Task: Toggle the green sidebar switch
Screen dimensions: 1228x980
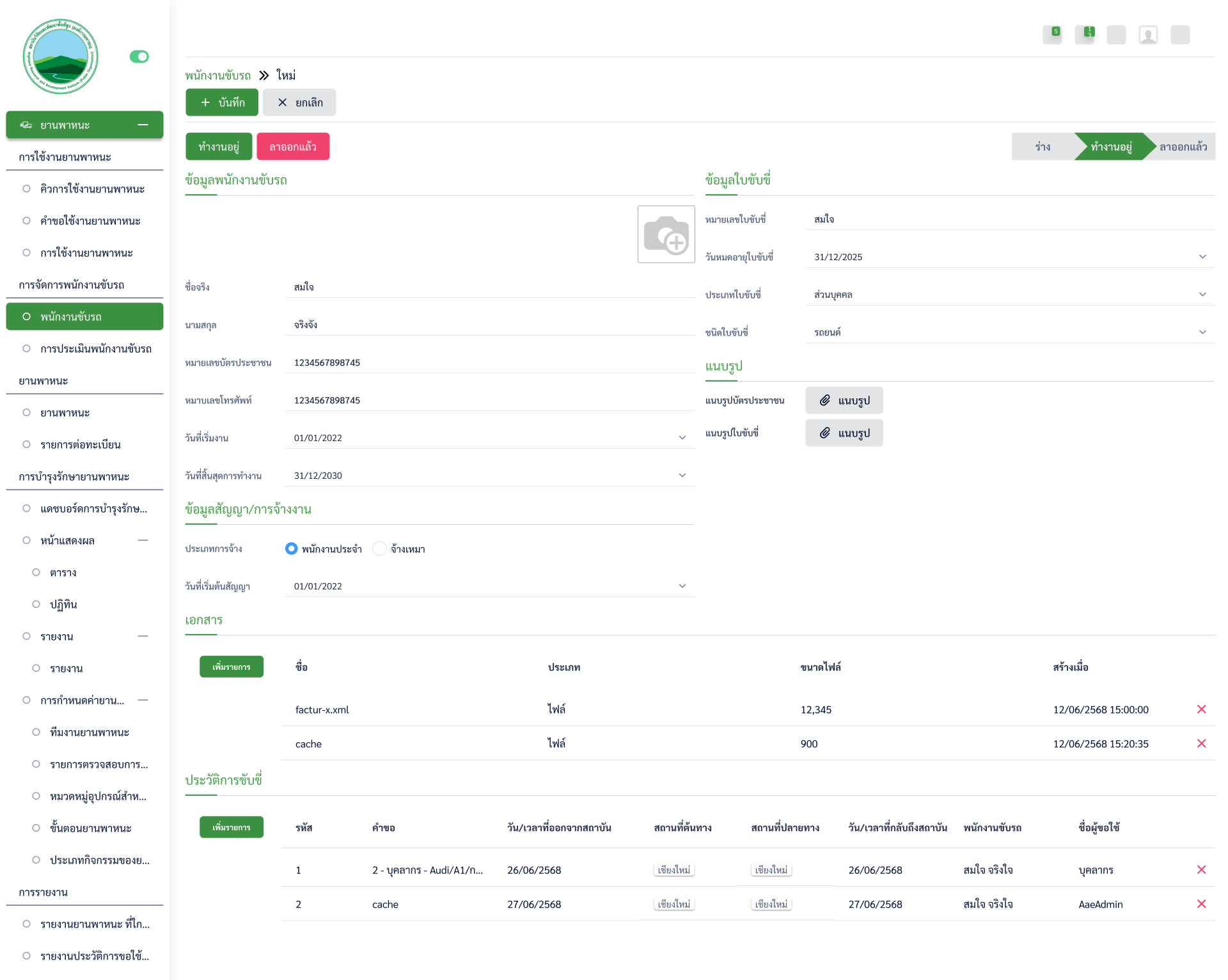Action: pos(139,57)
